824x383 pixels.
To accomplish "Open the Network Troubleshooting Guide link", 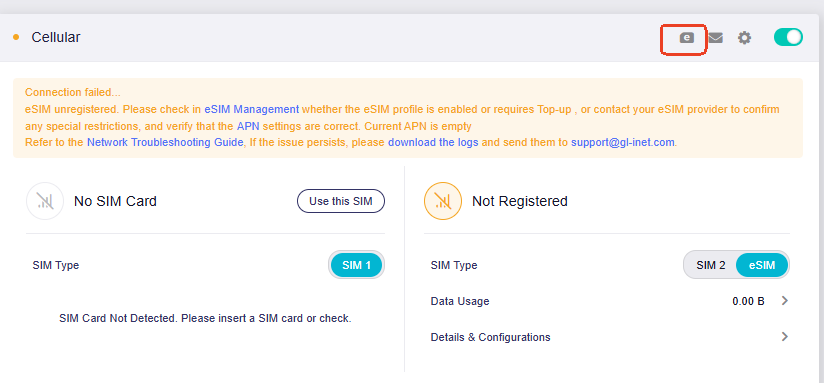I will (x=165, y=142).
